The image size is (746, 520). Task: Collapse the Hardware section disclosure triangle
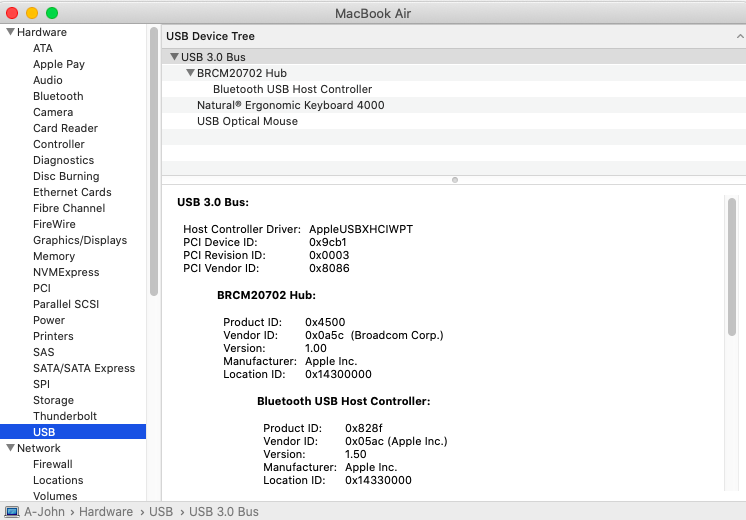(10, 32)
